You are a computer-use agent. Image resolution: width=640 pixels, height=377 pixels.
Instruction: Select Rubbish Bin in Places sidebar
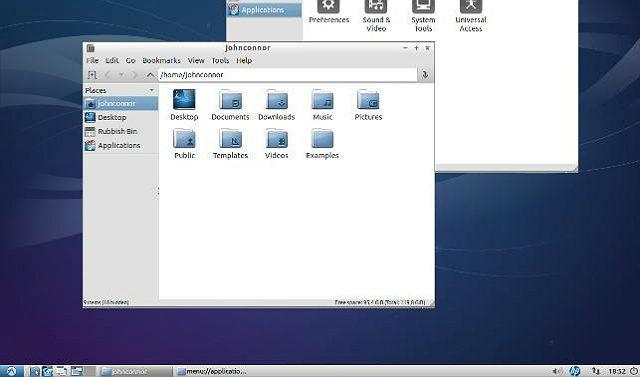point(121,131)
